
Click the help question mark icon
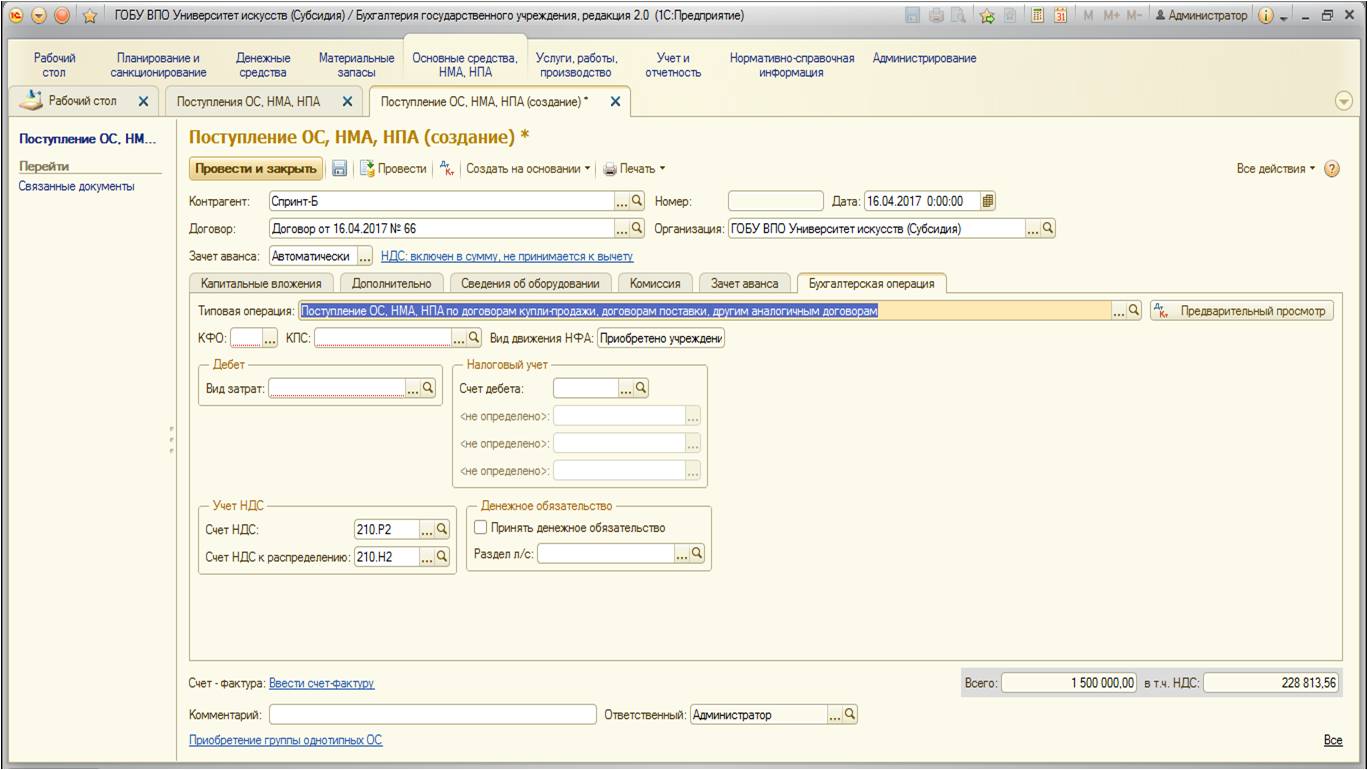pyautogui.click(x=1331, y=169)
